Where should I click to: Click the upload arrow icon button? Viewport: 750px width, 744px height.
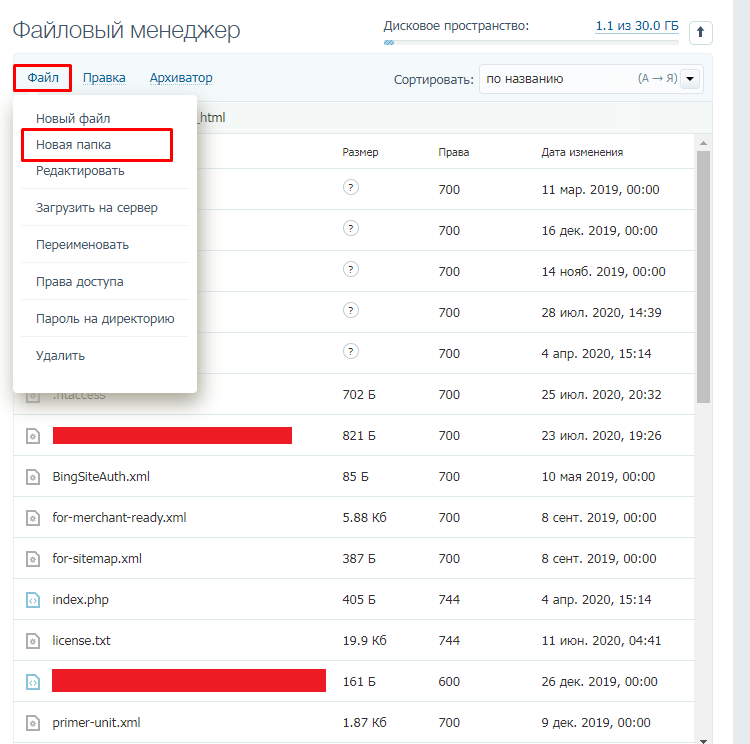(700, 33)
